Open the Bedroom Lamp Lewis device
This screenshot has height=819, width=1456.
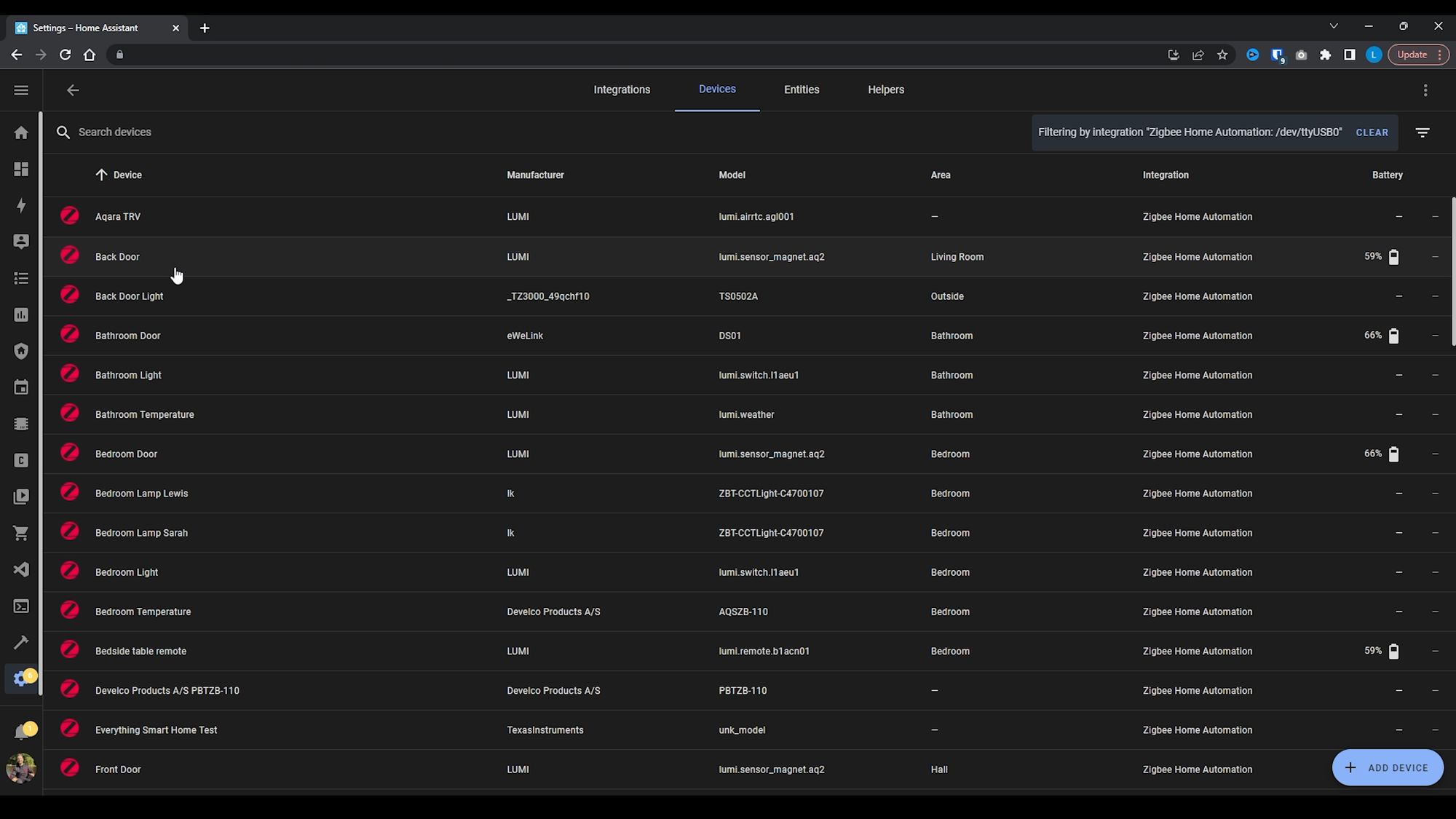click(748, 493)
